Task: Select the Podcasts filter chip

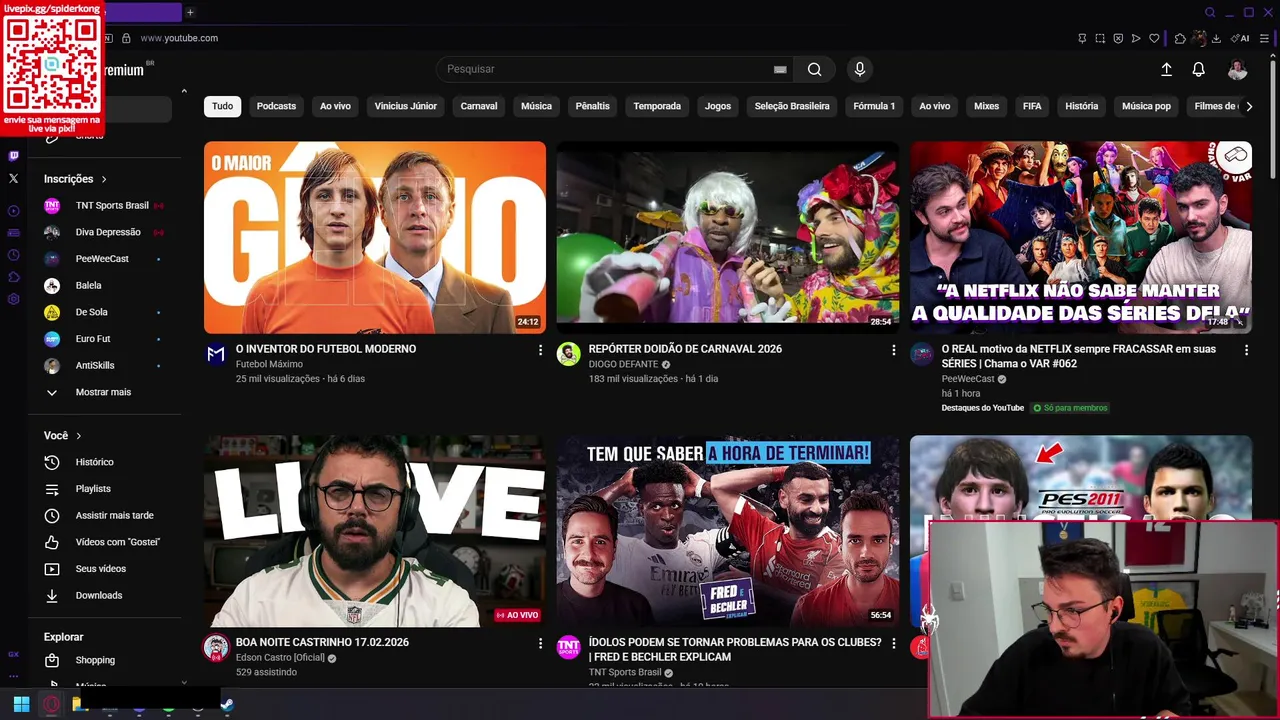Action: click(276, 106)
